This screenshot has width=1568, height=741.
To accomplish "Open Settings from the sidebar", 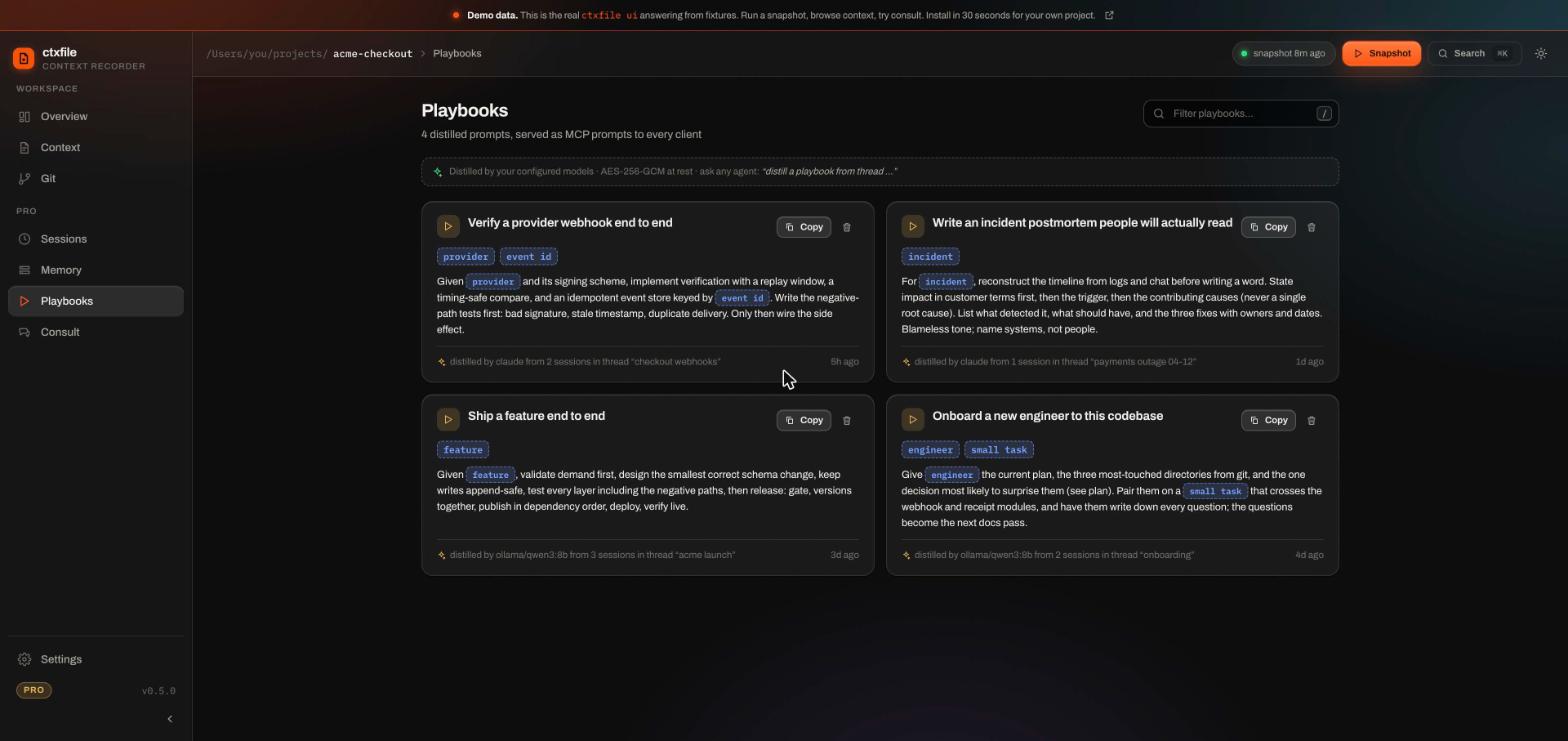I will click(x=96, y=659).
